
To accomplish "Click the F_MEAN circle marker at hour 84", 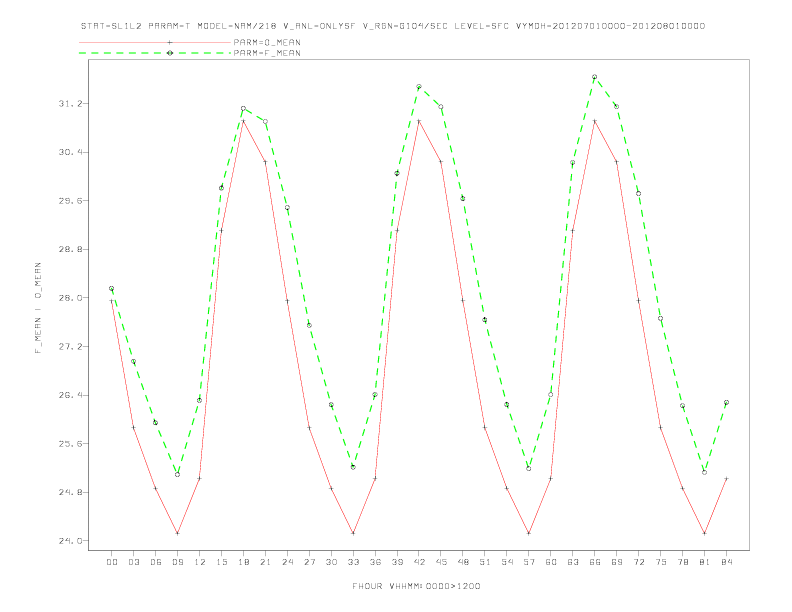I will 726,402.
